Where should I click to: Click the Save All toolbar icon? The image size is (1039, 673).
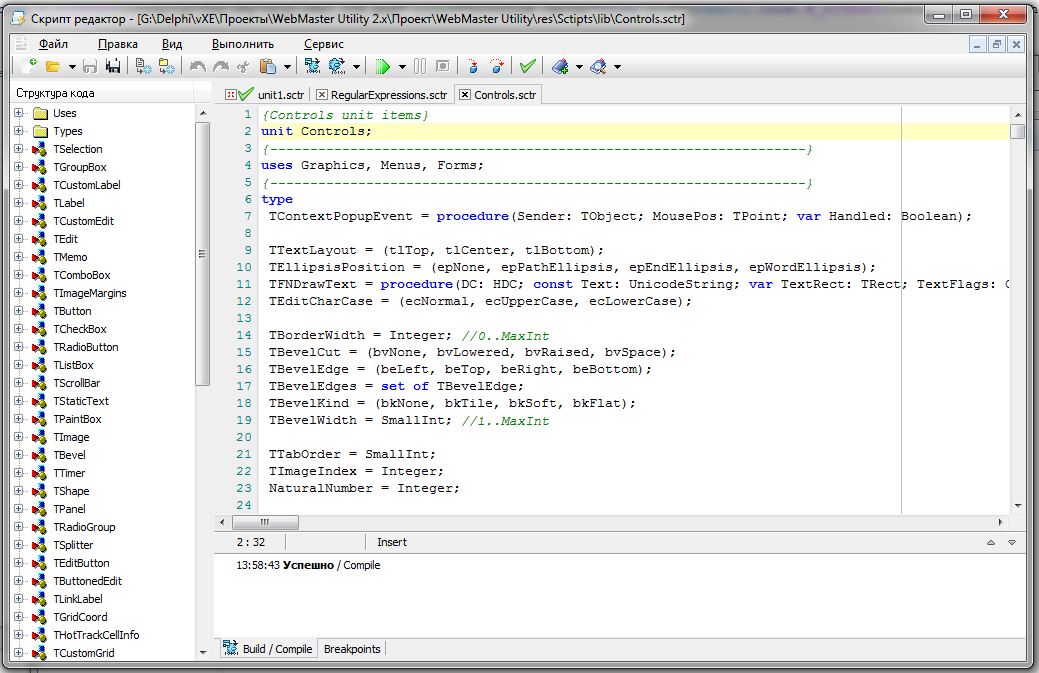point(113,67)
